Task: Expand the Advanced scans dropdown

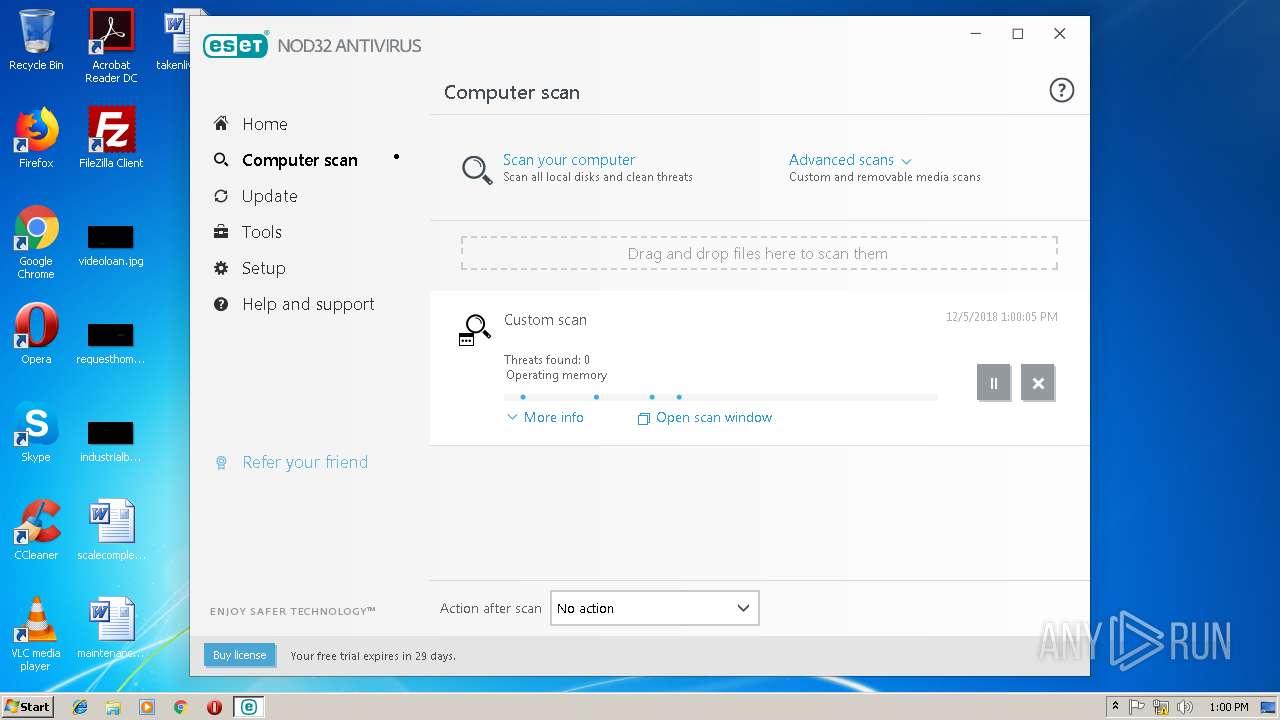Action: 850,159
